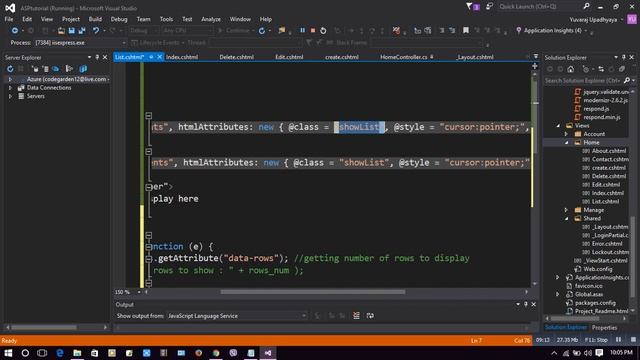The image size is (640, 360).
Task: Open Action Center notification icon in system tray
Action: pos(599,353)
